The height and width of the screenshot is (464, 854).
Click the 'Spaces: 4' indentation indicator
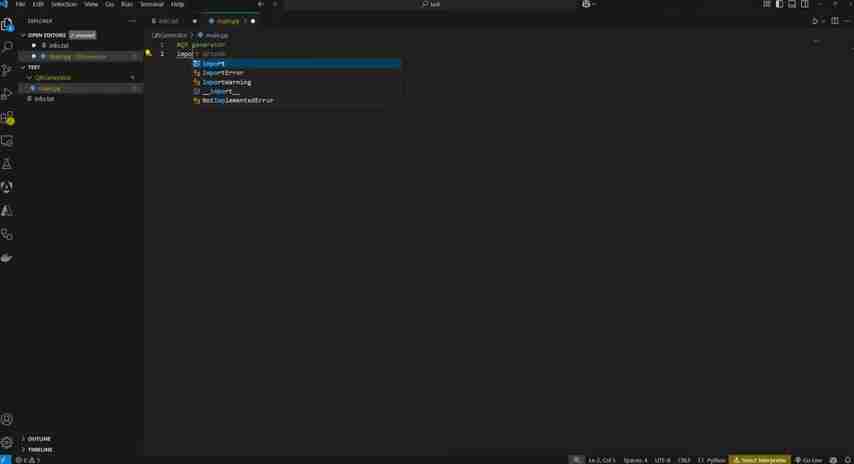click(636, 460)
